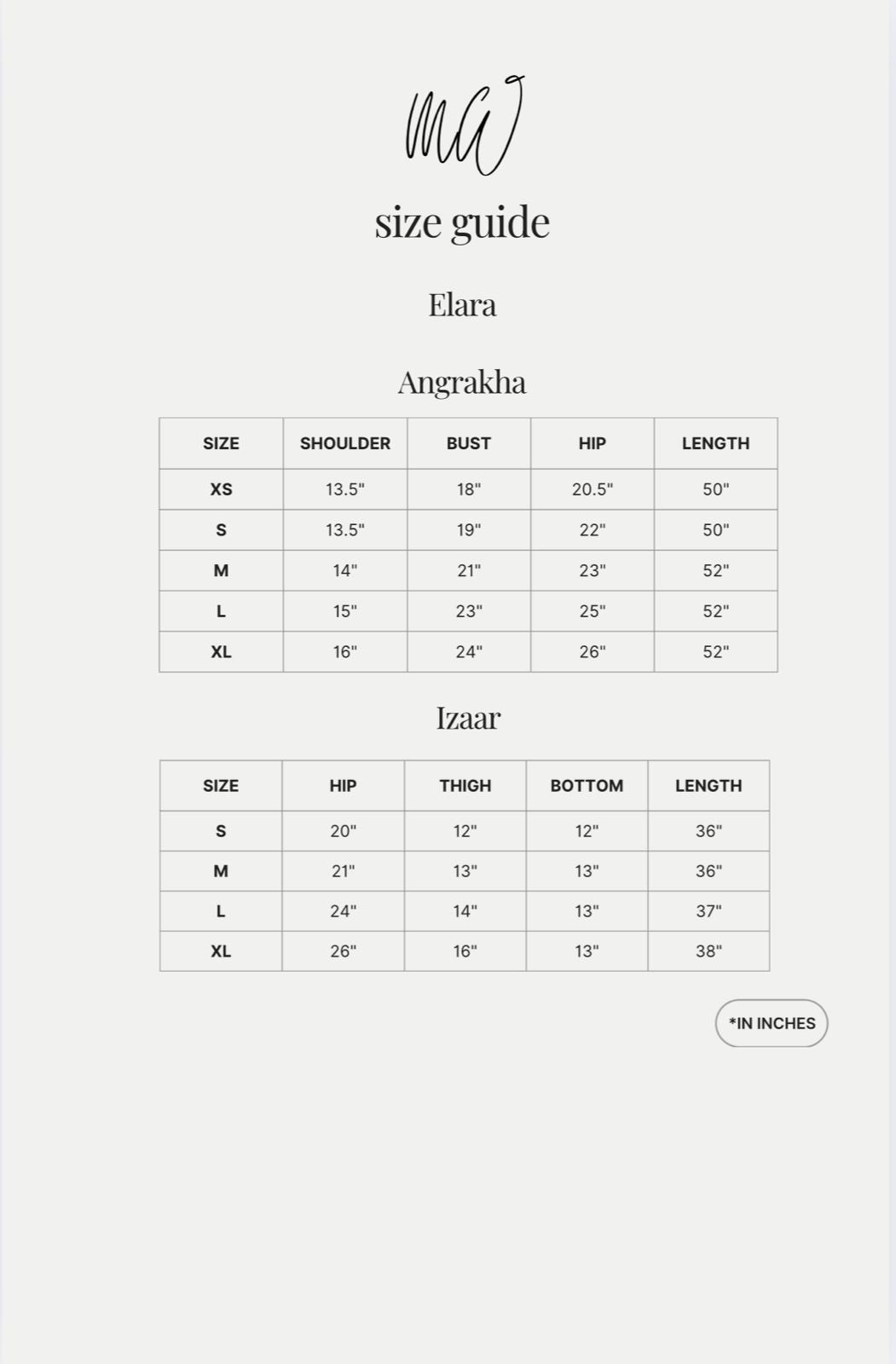896x1364 pixels.
Task: Click the XS size row label
Action: point(221,489)
